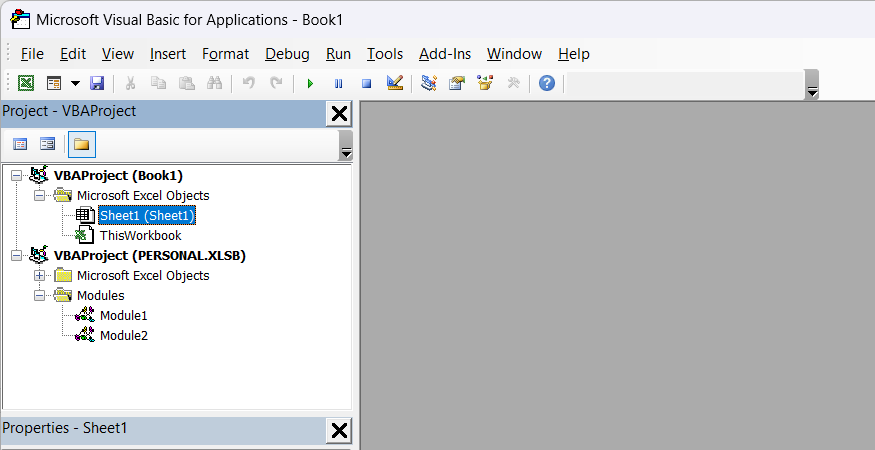This screenshot has height=450, width=875.
Task: Open Properties Window toolbar icon
Action: (x=456, y=83)
